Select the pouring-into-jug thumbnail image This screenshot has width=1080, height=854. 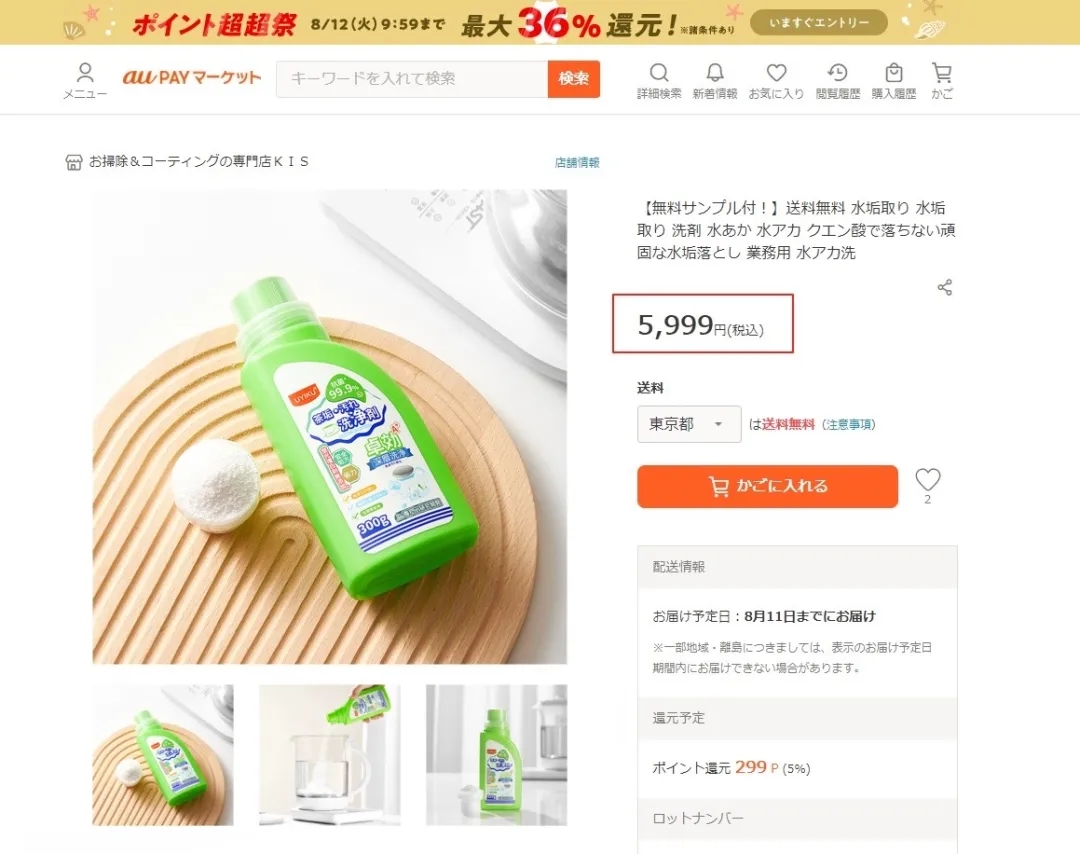coord(329,755)
